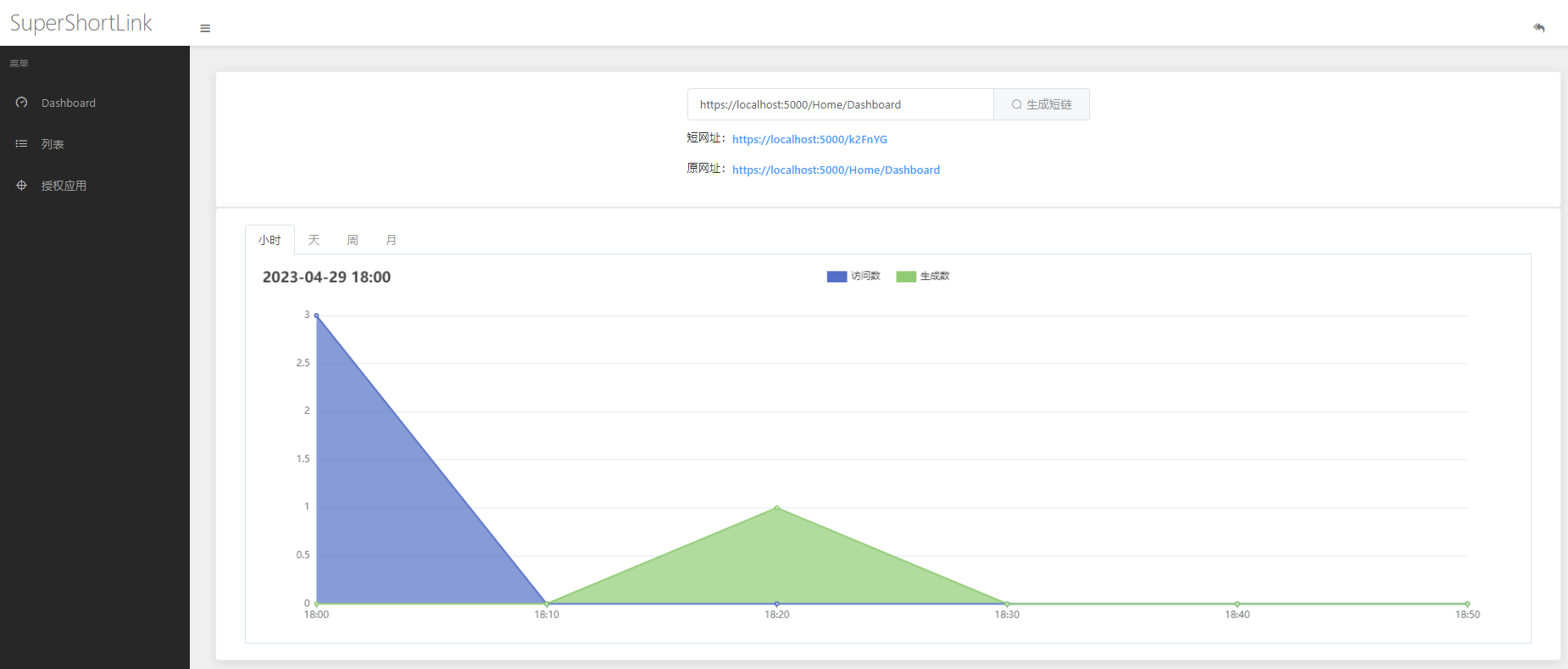Click the green peak point at 18:20
This screenshot has height=669, width=1568.
click(777, 508)
